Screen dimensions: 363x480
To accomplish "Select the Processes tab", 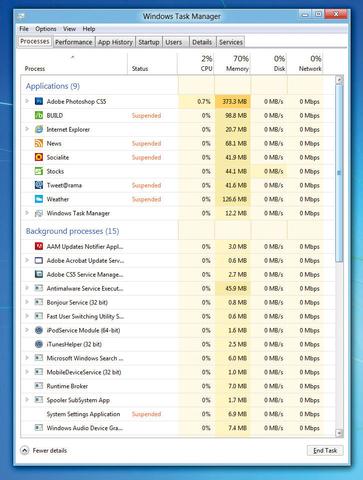I will click(x=35, y=41).
